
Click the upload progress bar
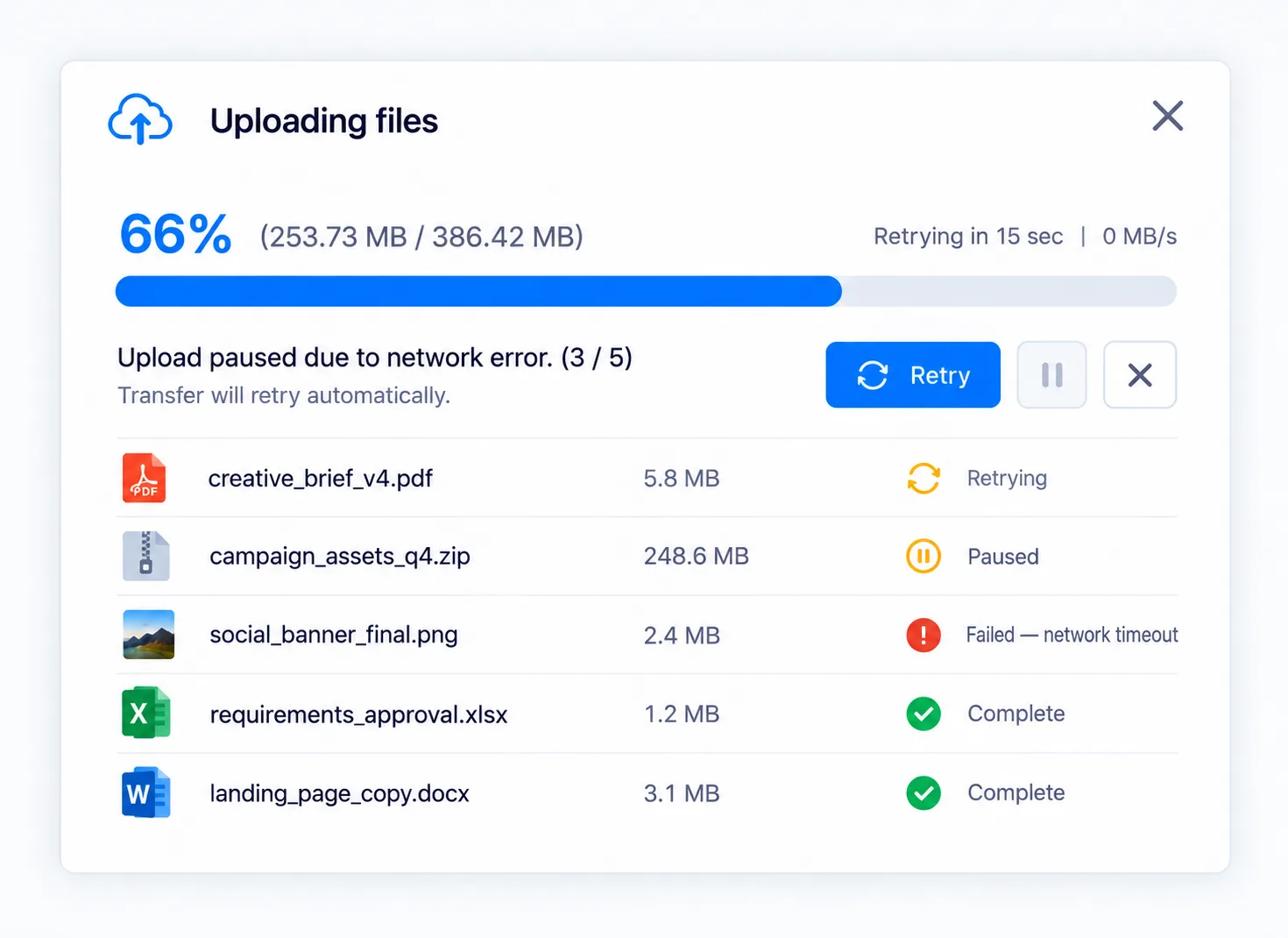click(x=646, y=291)
